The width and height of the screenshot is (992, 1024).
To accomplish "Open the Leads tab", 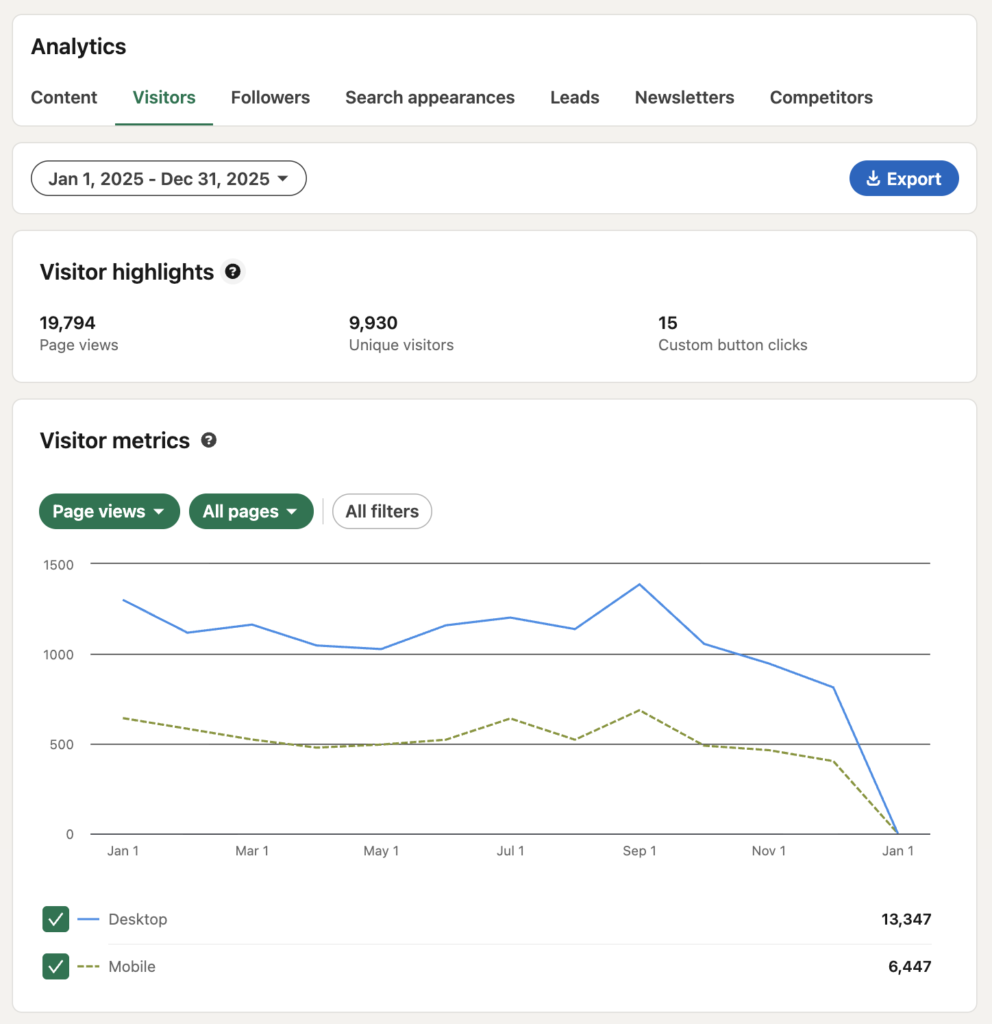I will coord(574,97).
